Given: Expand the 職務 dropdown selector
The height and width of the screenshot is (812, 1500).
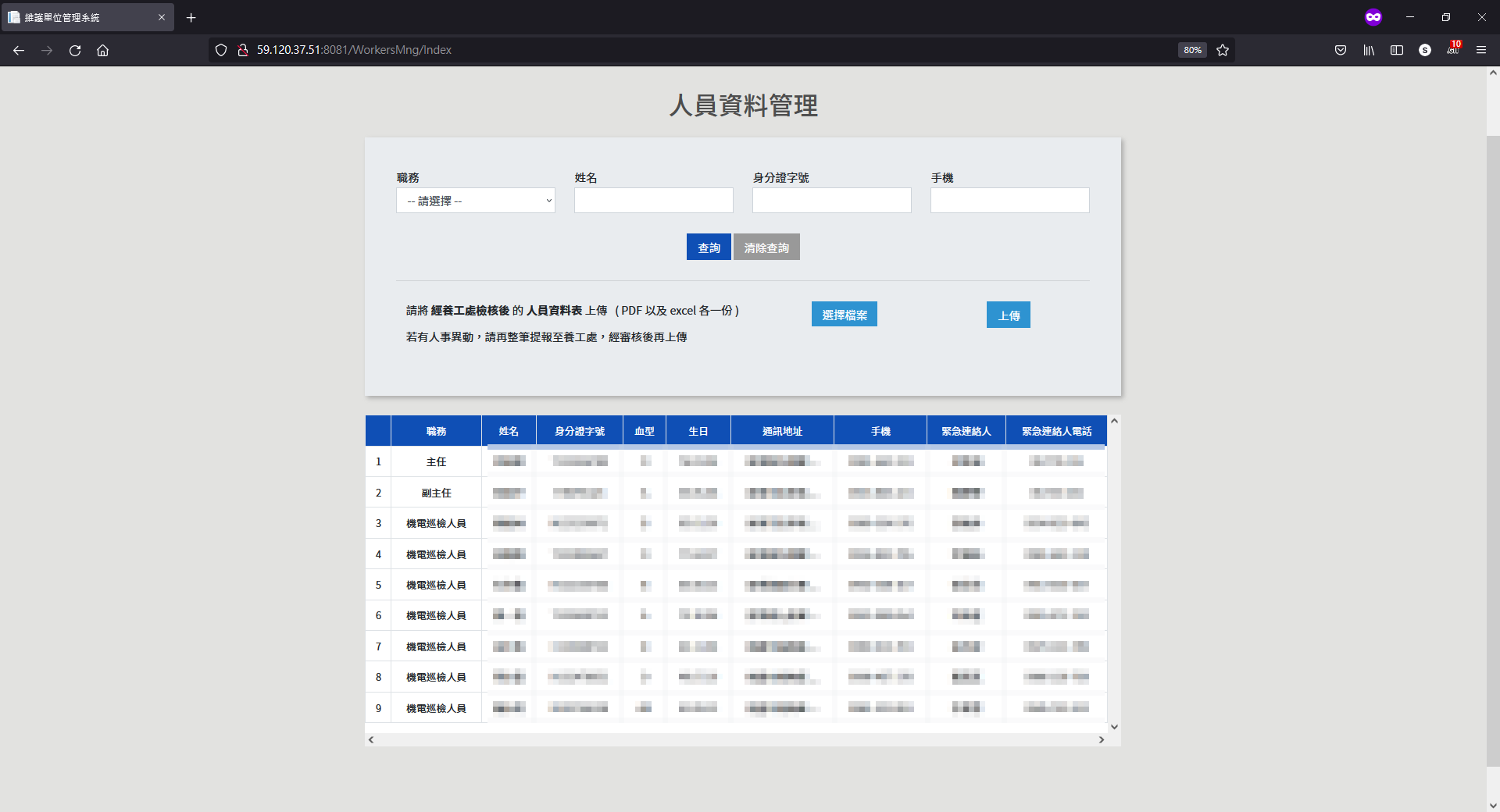Looking at the screenshot, I should 476,201.
